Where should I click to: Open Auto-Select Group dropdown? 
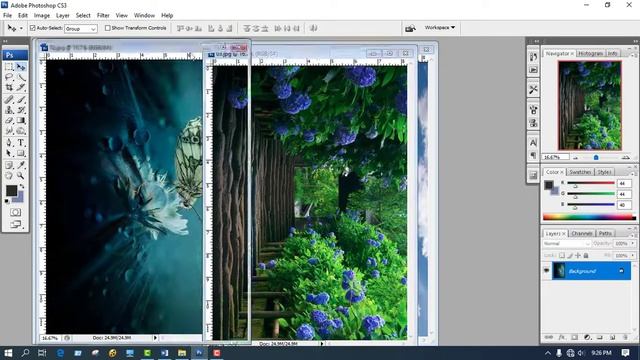[81, 29]
